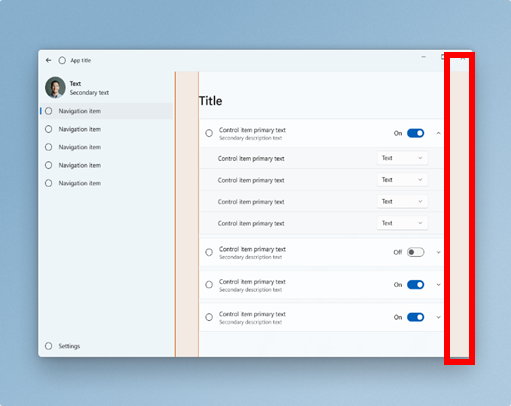
Task: Open the first Text dropdown combo box
Action: pos(402,158)
